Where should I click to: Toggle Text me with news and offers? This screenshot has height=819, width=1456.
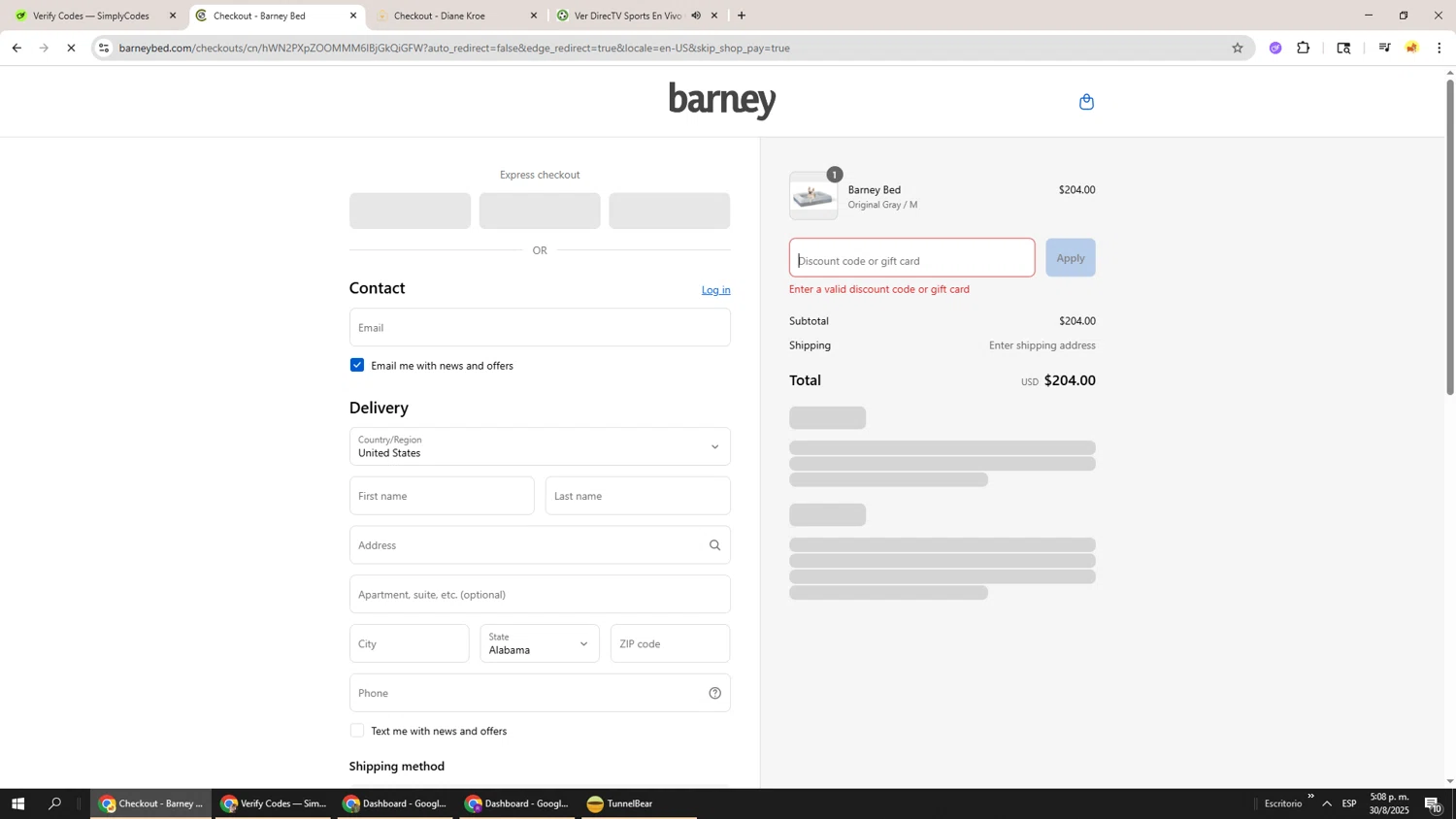tap(357, 731)
